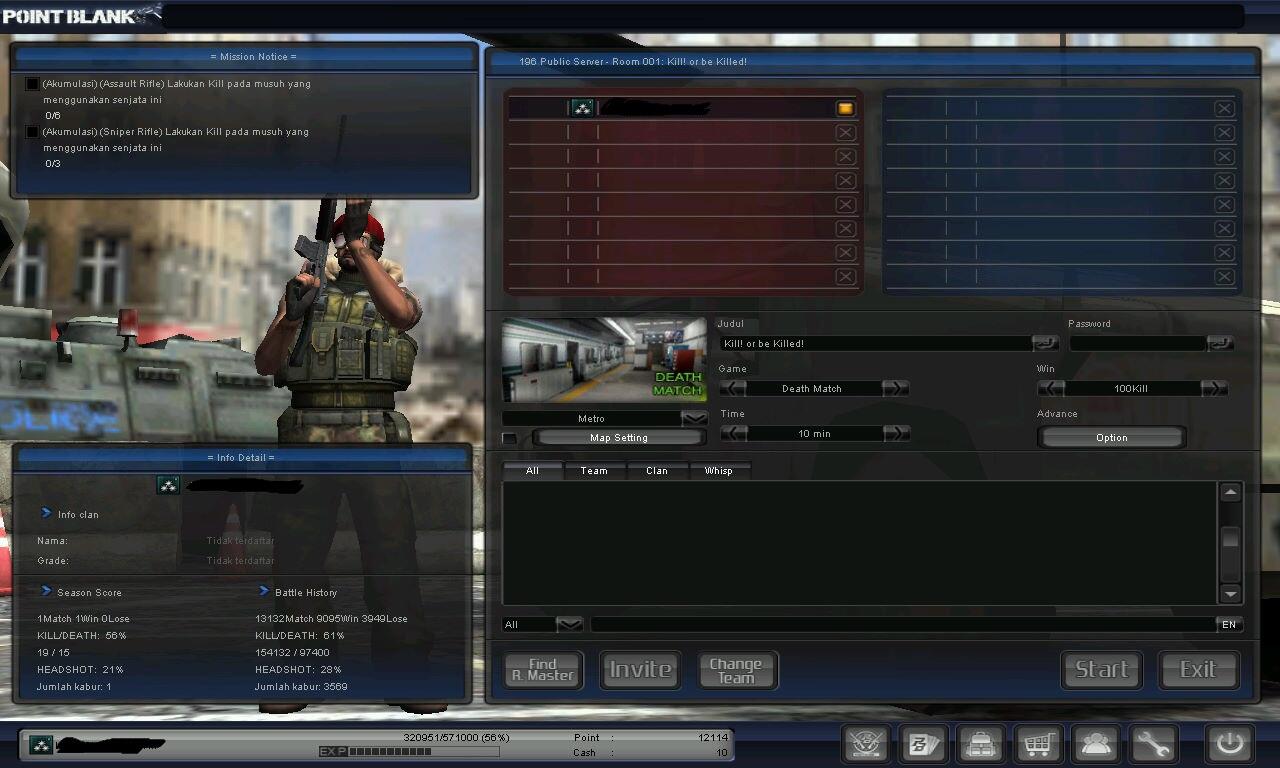Click the chat scrollbar thumb
The width and height of the screenshot is (1280, 768).
[x=1231, y=540]
